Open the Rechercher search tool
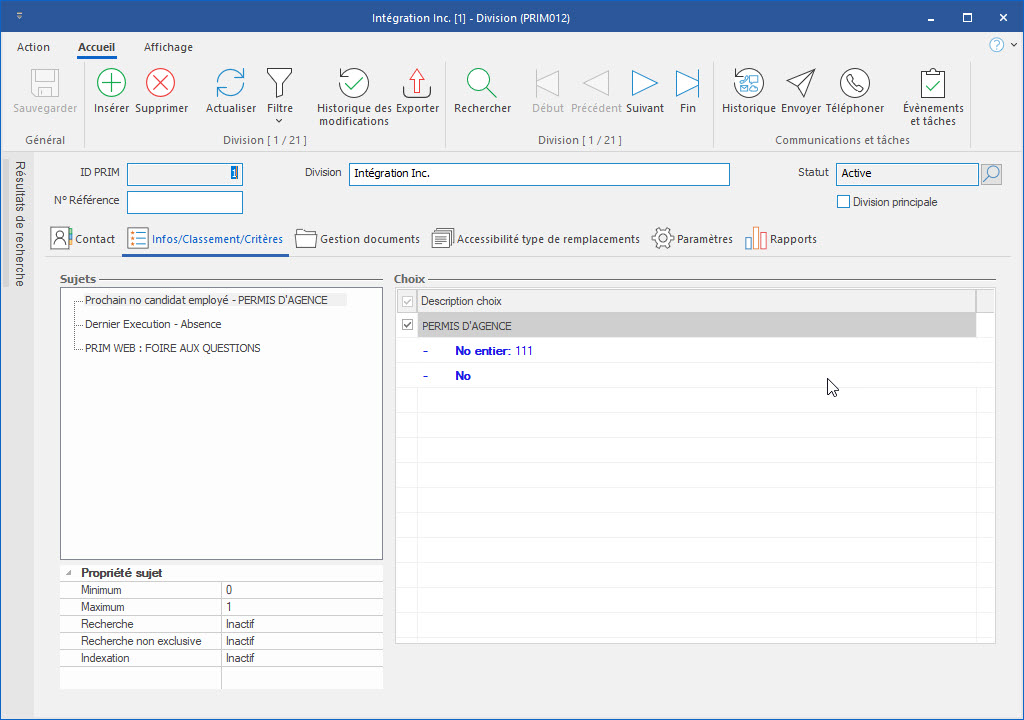Screen dimensions: 1024x720 (x=482, y=83)
